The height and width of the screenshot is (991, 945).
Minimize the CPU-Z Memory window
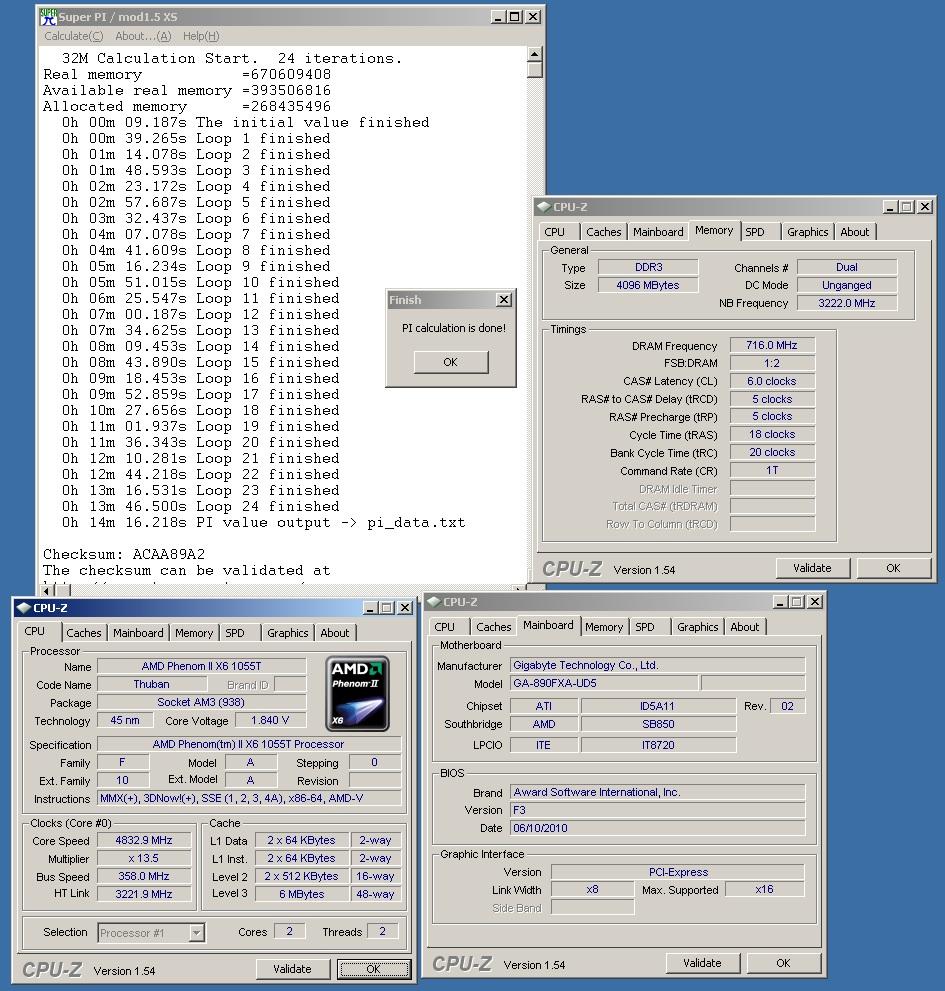pos(890,207)
